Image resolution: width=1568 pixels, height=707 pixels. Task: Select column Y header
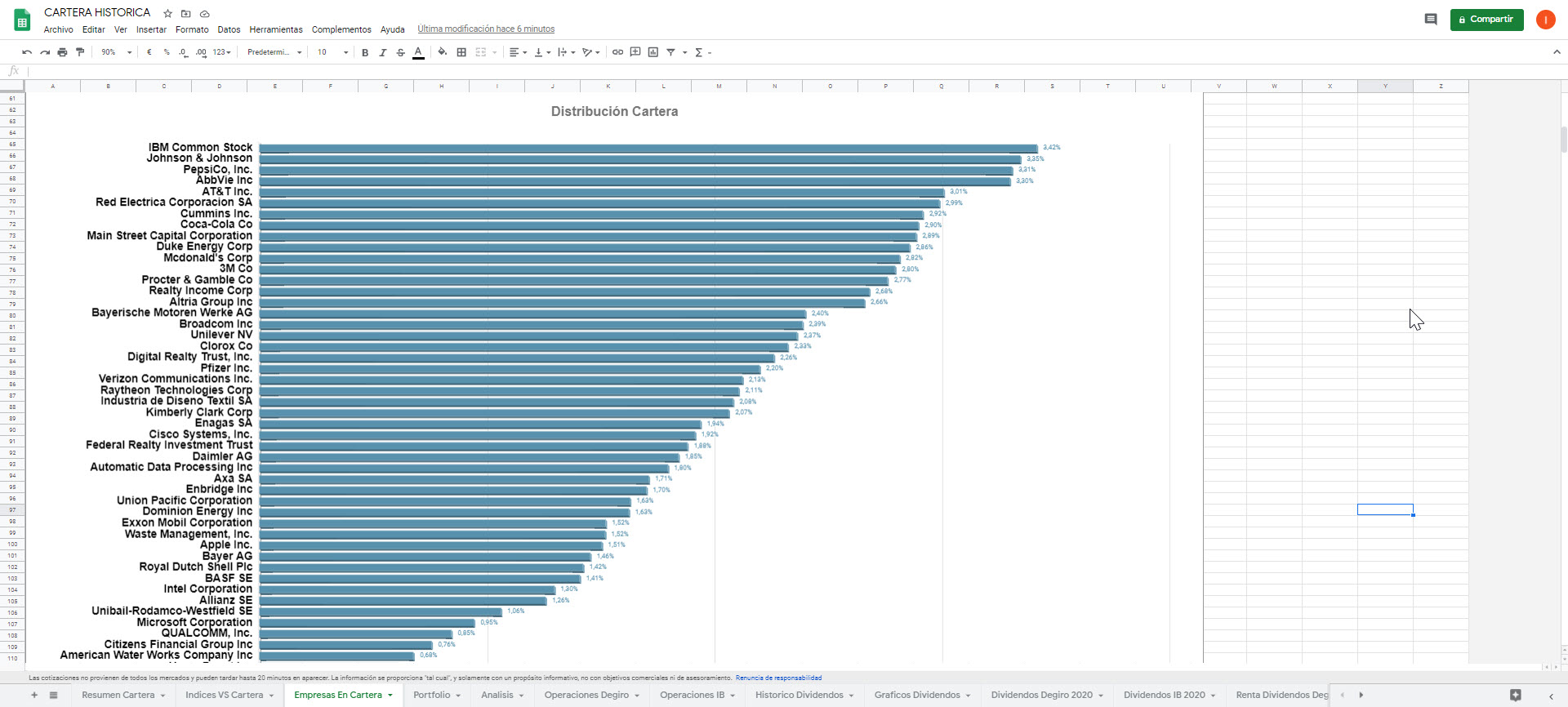tap(1385, 86)
